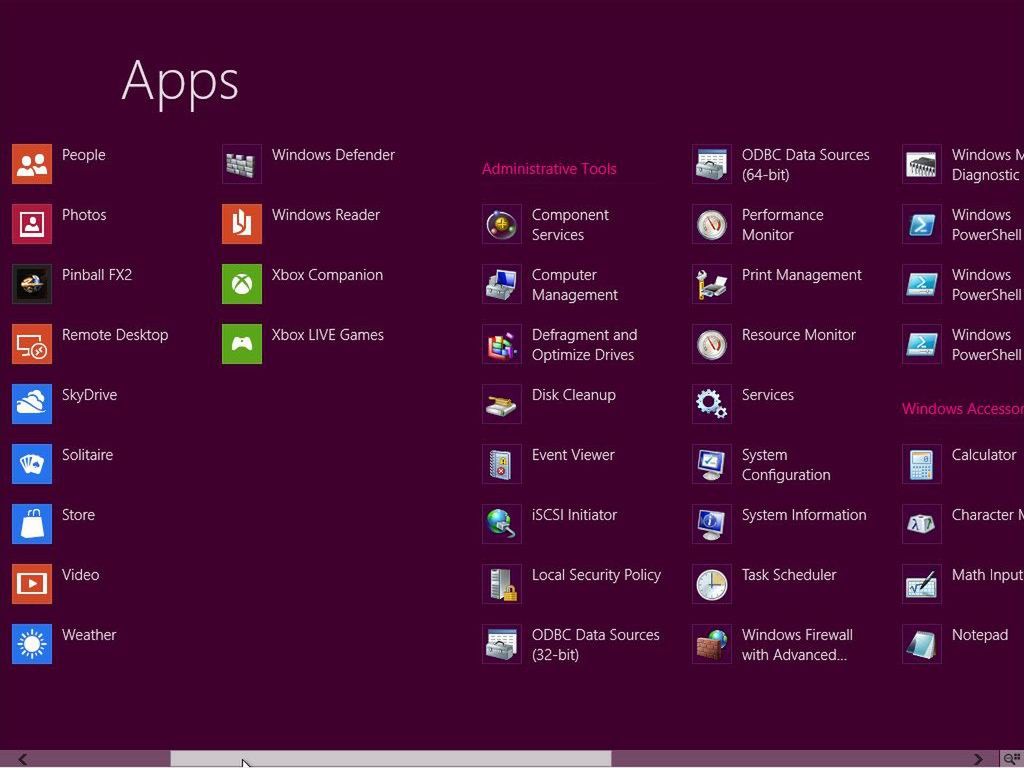The image size is (1024, 768).
Task: Click the semantic zoom button in the corner
Action: pos(1012,759)
